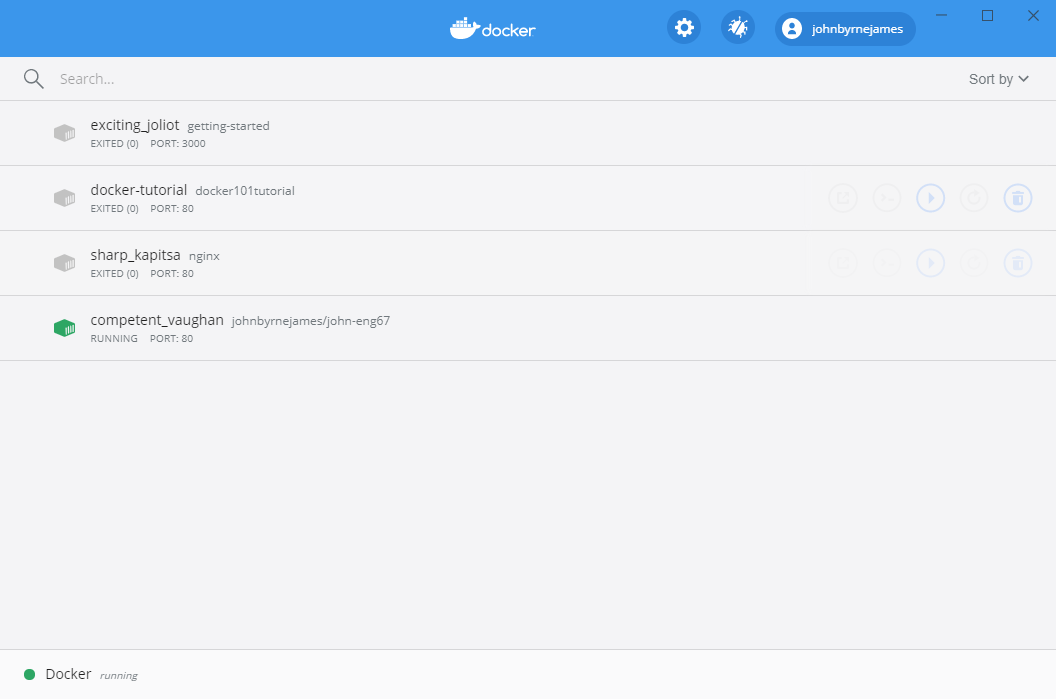Delete the docker-tutorial container
The image size is (1056, 699).
1018,198
